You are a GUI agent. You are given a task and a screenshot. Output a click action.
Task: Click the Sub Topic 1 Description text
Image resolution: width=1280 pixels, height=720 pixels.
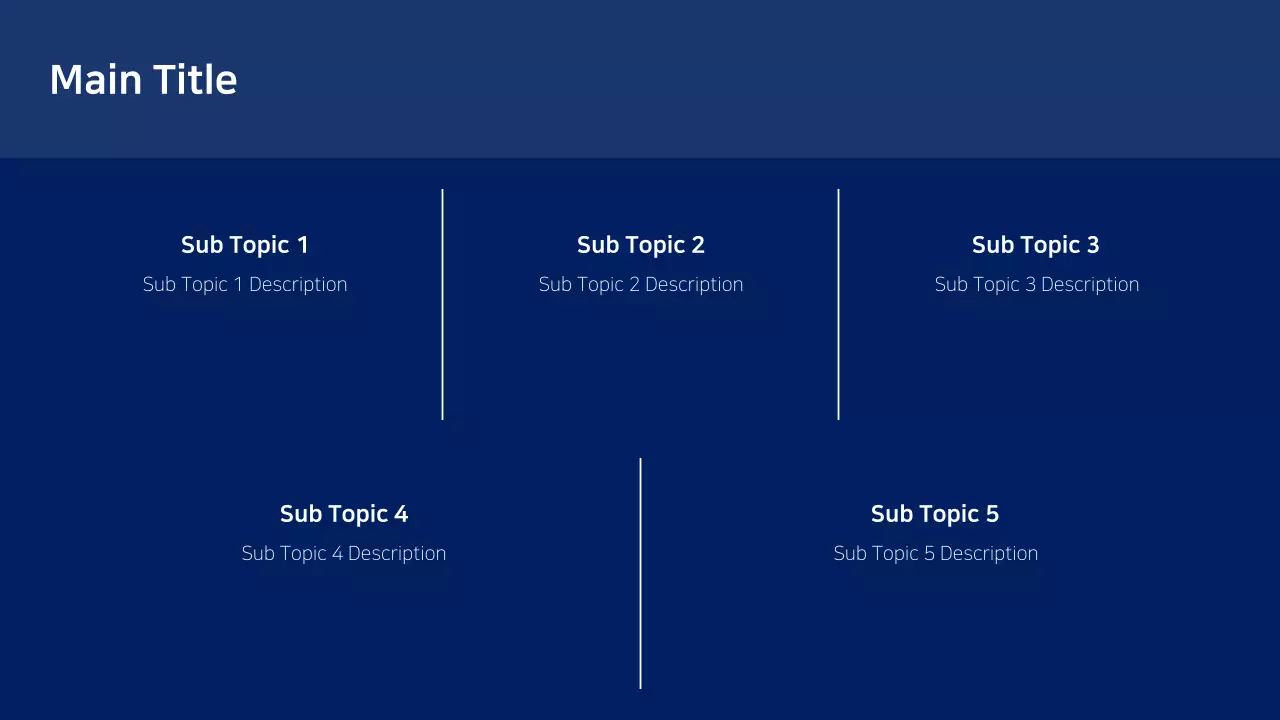point(245,284)
